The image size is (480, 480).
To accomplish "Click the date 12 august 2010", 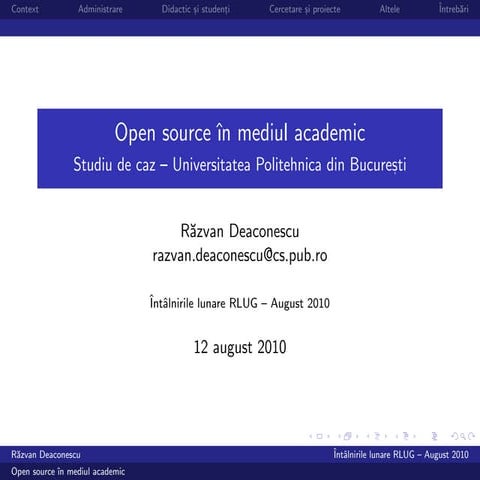I will 240,347.
